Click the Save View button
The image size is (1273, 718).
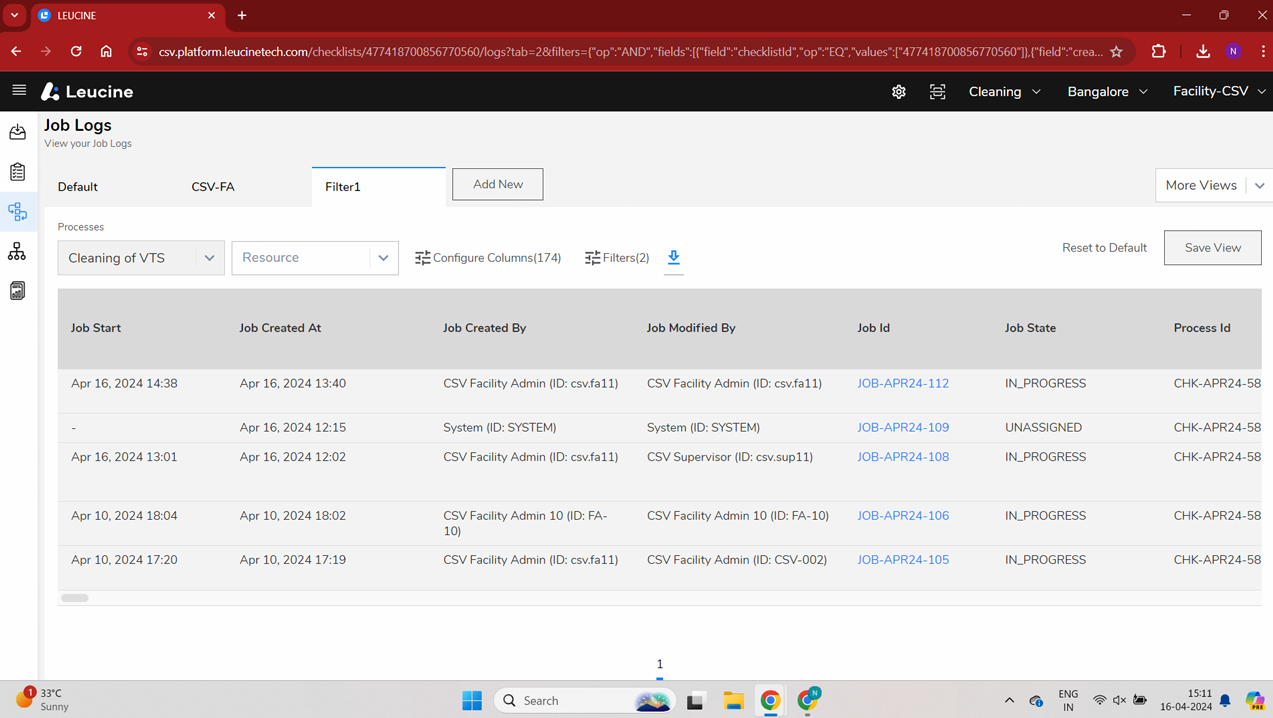1213,248
